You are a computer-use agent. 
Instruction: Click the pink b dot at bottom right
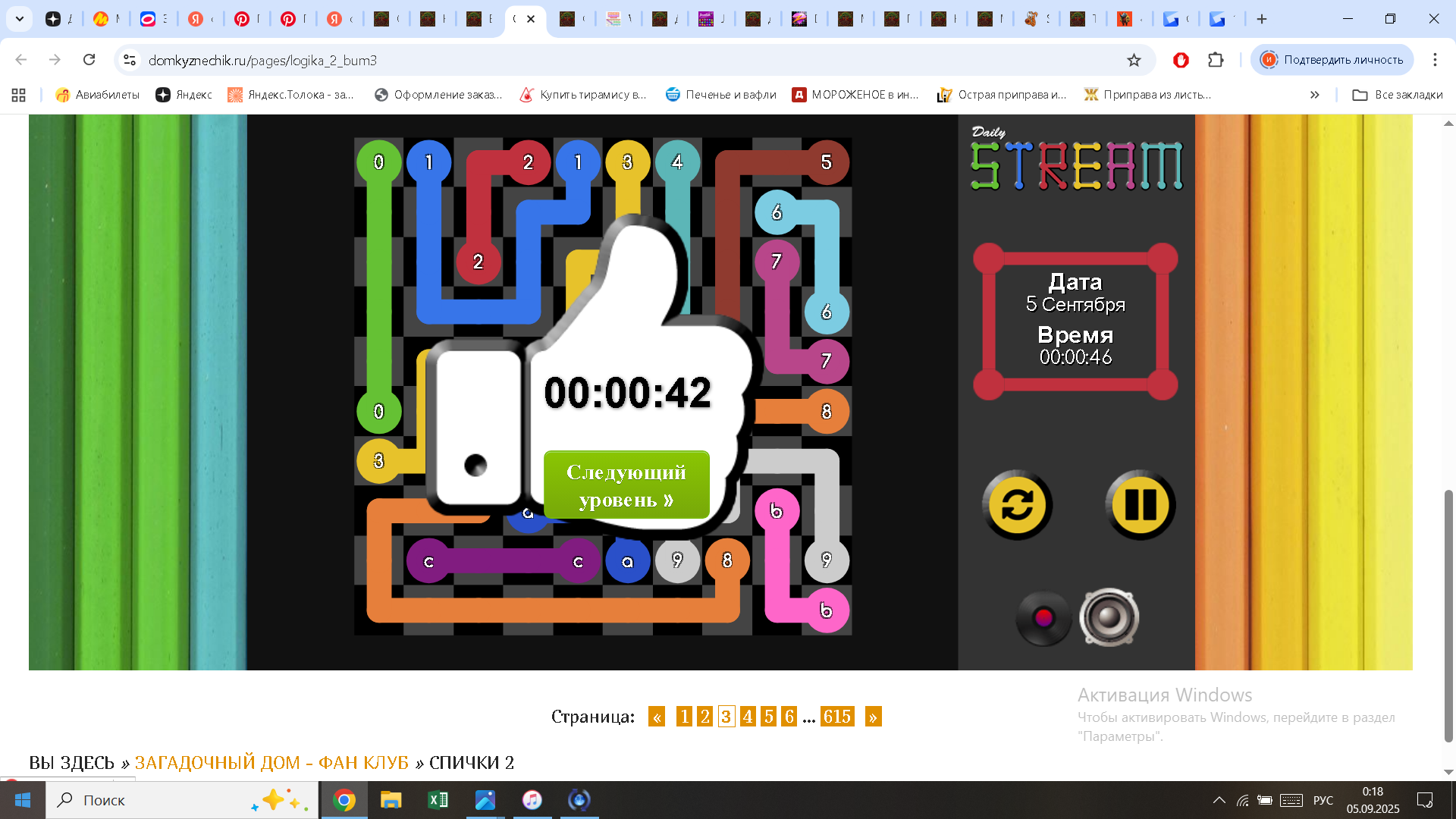[x=826, y=610]
